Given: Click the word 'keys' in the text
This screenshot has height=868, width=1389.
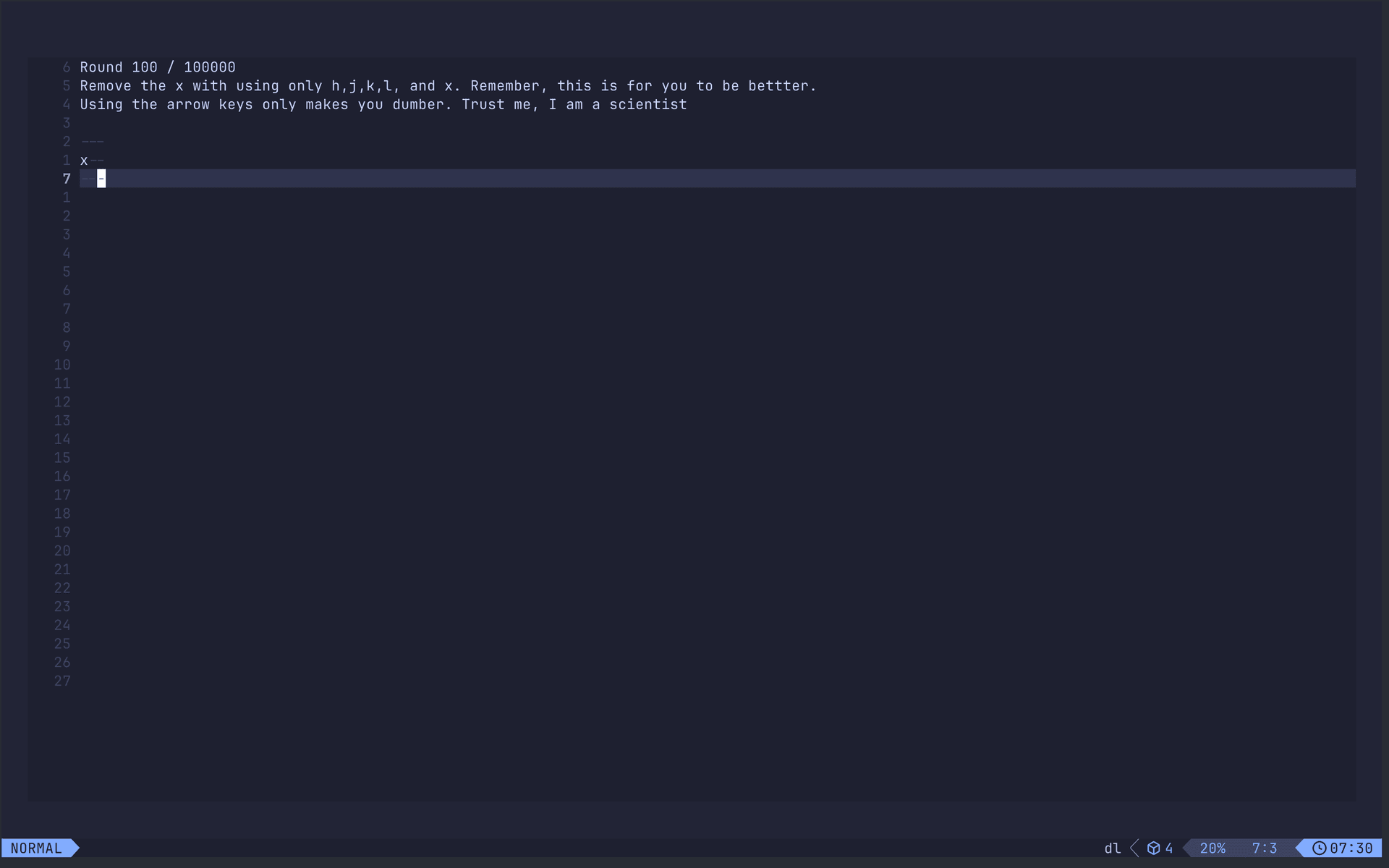Looking at the screenshot, I should tap(236, 105).
